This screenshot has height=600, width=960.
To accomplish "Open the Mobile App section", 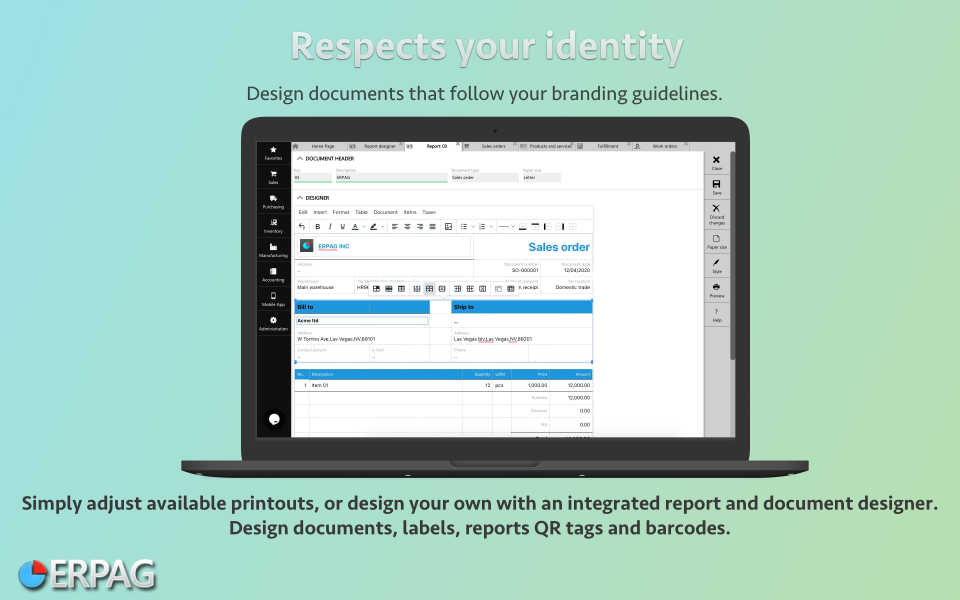I will click(273, 299).
